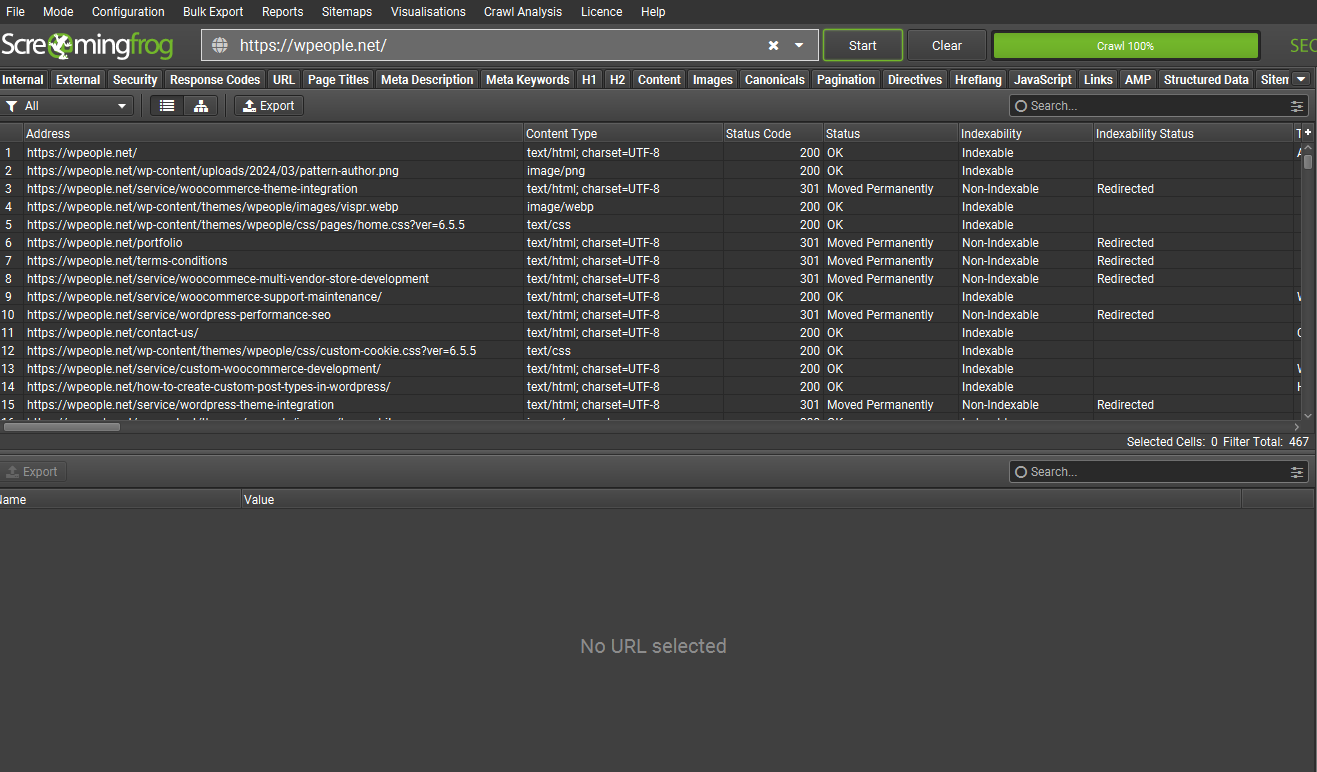Sort by Content Type column header

tap(623, 133)
